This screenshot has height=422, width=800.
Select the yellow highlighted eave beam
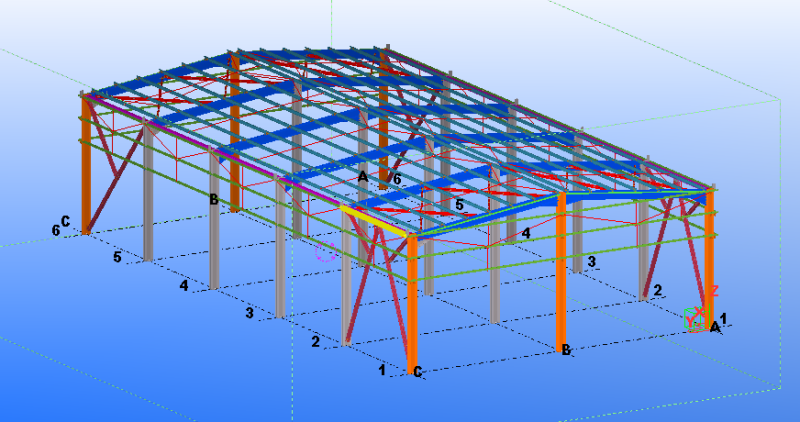(375, 220)
